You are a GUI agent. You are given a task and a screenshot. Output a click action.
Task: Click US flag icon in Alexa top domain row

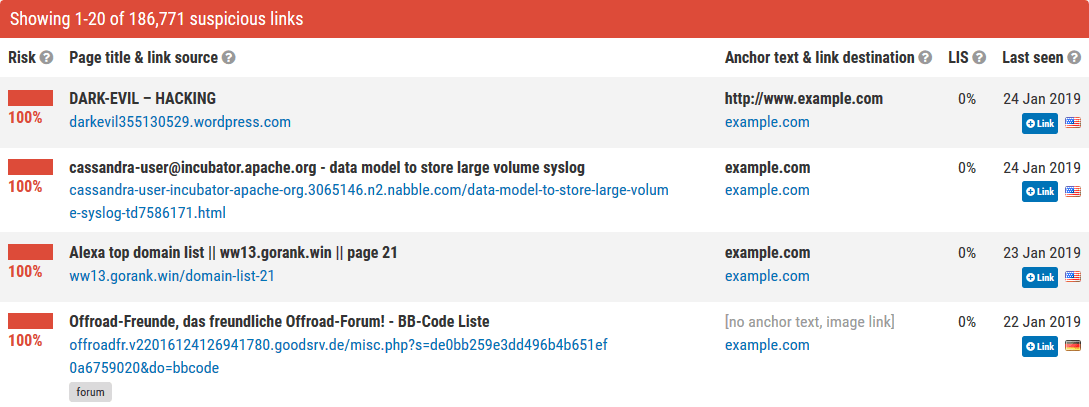pos(1073,276)
